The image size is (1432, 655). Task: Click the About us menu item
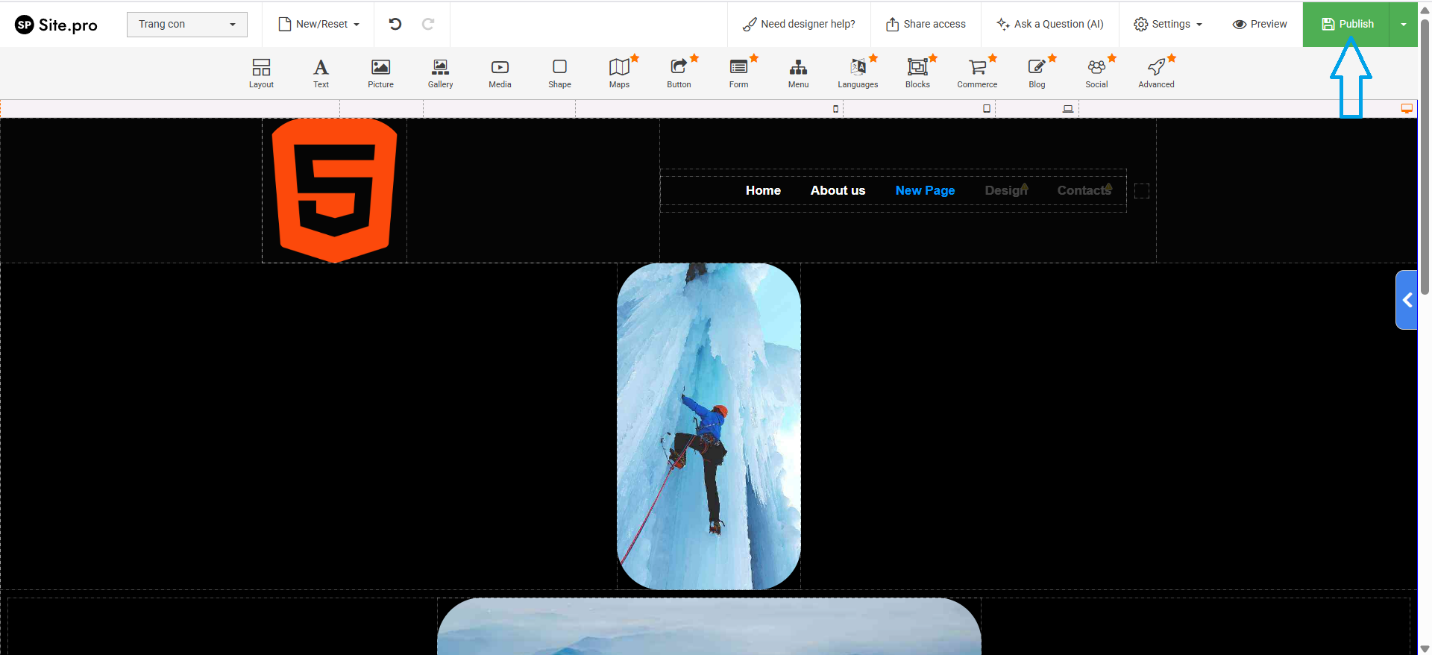click(837, 190)
